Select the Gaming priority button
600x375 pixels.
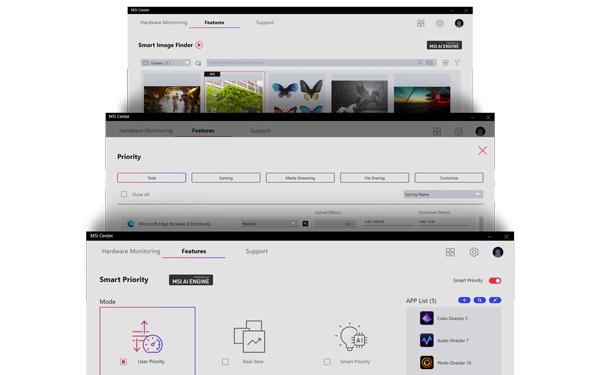[x=226, y=178]
